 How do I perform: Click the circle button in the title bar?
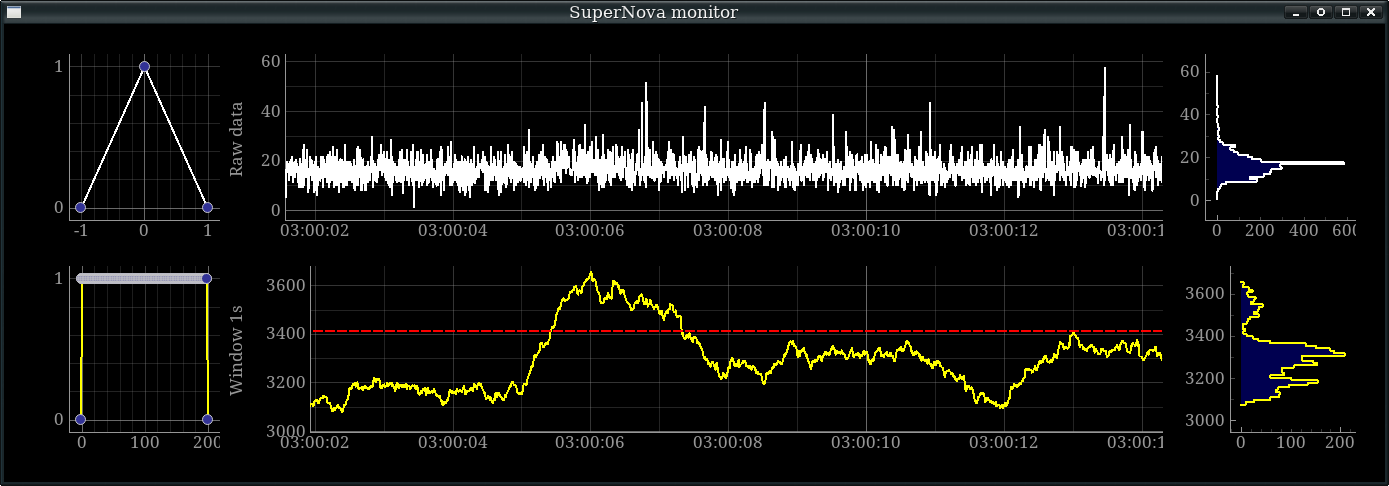pyautogui.click(x=1321, y=12)
